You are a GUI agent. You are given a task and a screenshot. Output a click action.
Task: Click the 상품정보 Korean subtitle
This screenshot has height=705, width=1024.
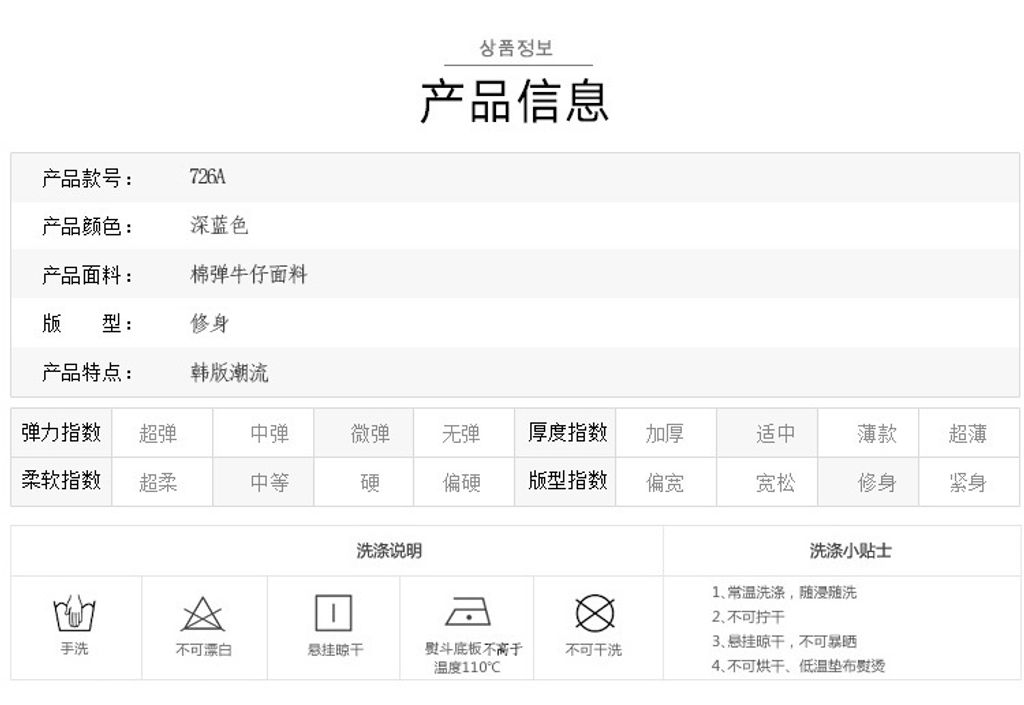(515, 48)
